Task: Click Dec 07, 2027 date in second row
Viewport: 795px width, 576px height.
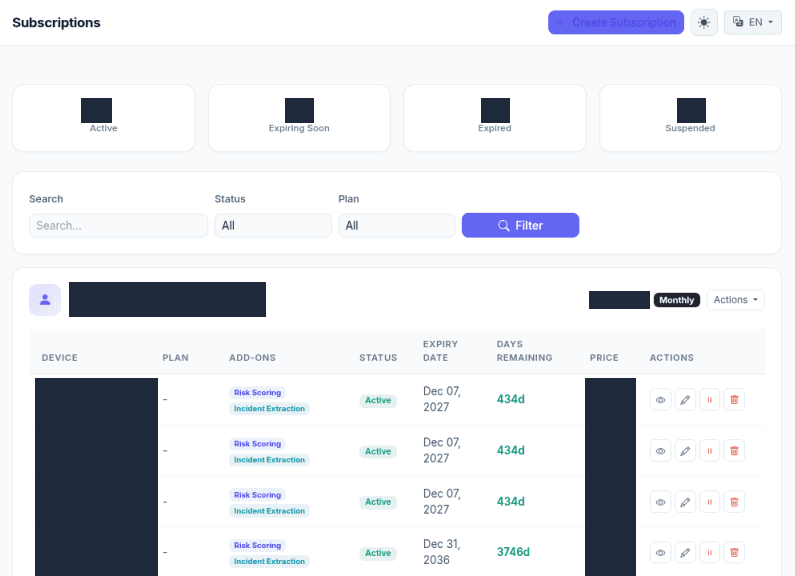Action: coord(442,450)
